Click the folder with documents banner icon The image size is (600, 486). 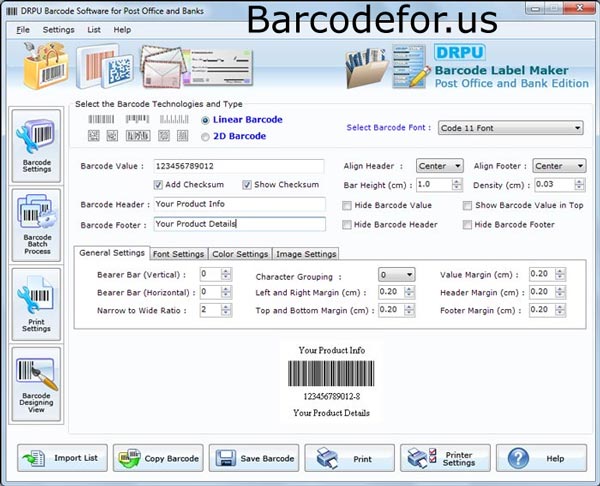(367, 68)
